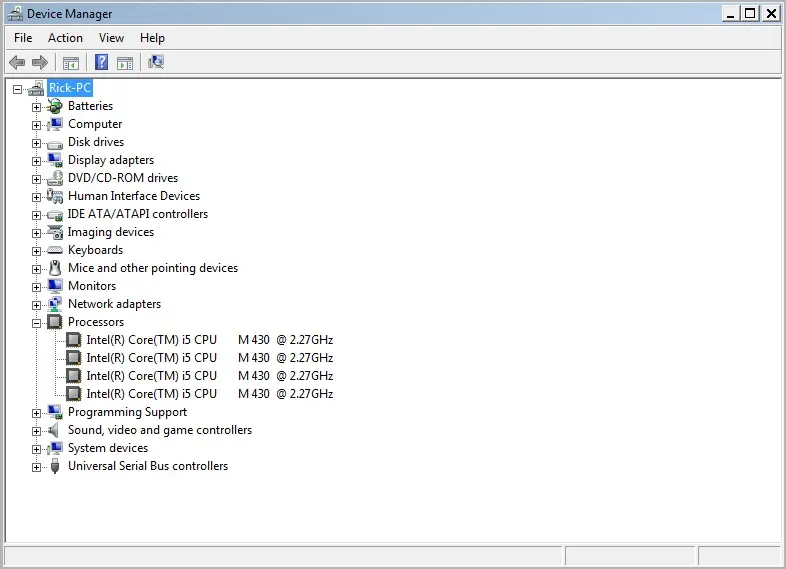Screen dimensions: 786x569
Task: Click the speaker icon for Sound controllers
Action: 54,430
